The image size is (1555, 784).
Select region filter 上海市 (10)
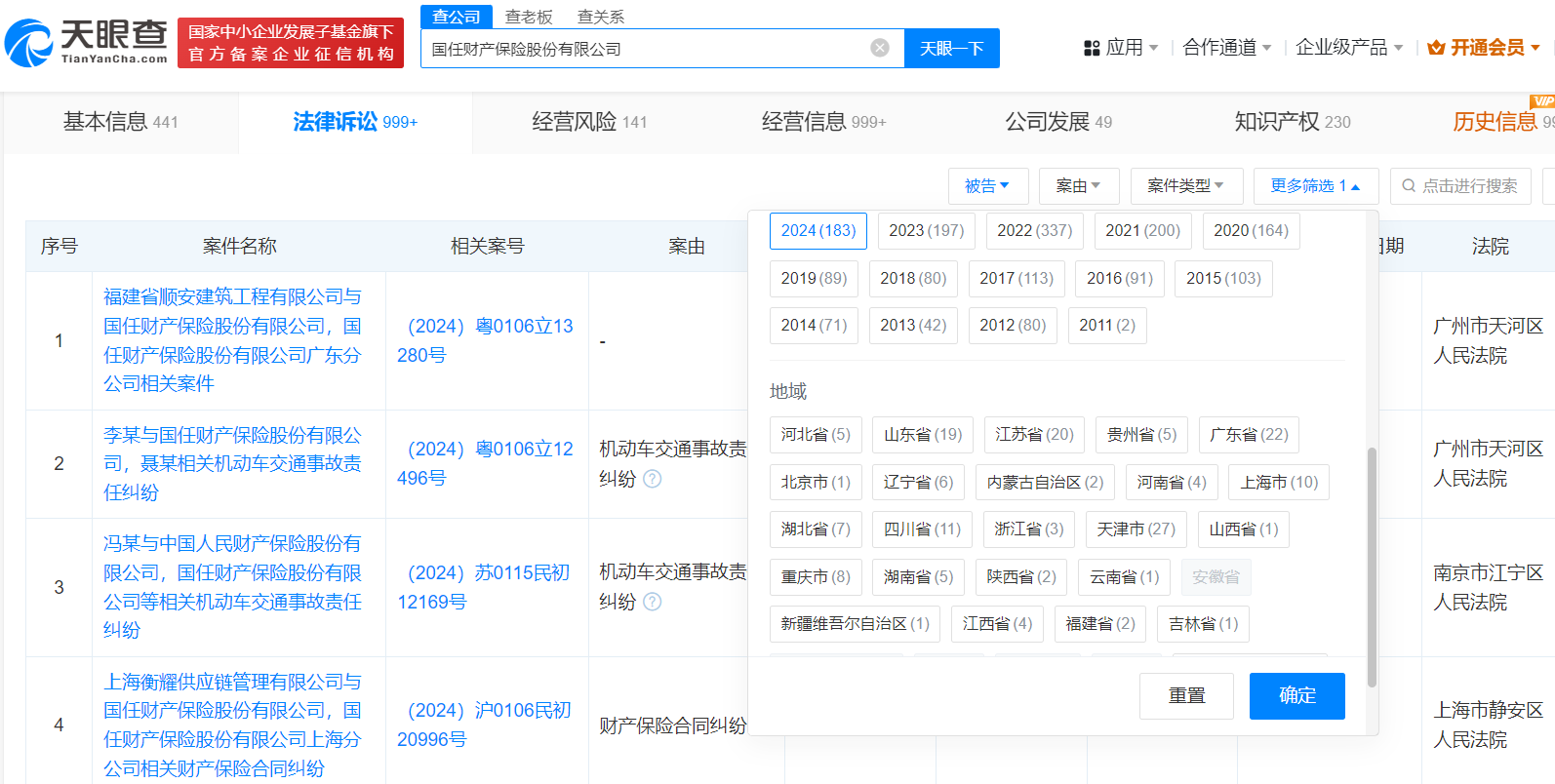coord(1279,483)
